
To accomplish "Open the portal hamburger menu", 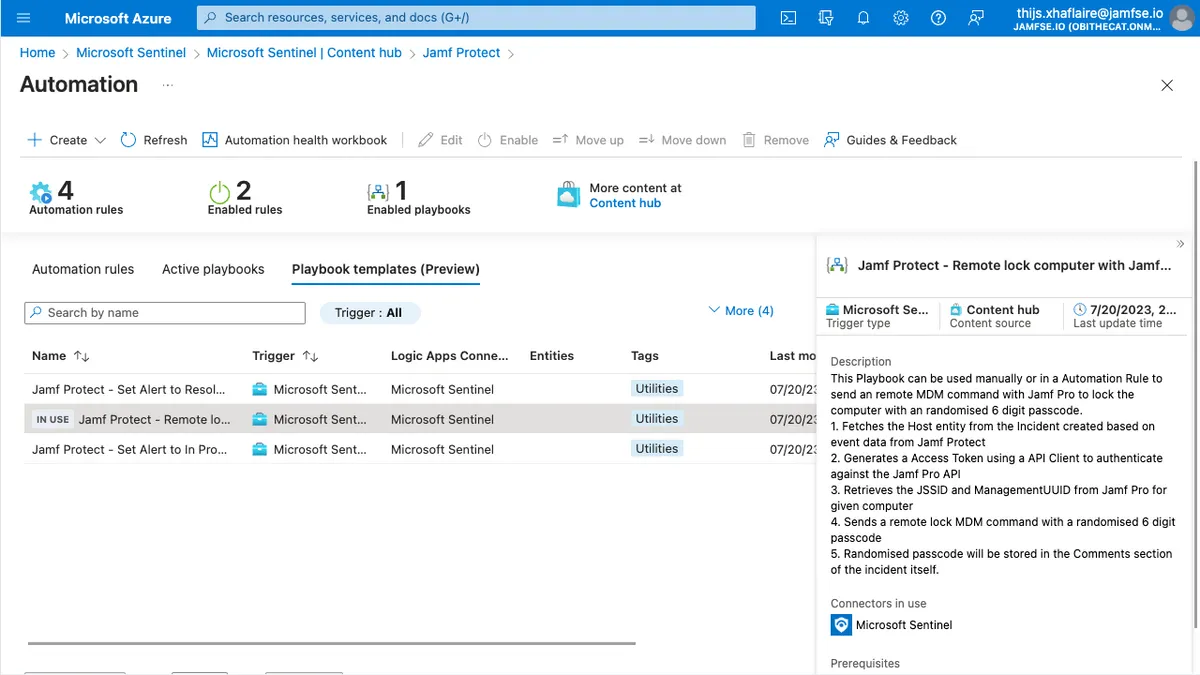I will tap(24, 17).
